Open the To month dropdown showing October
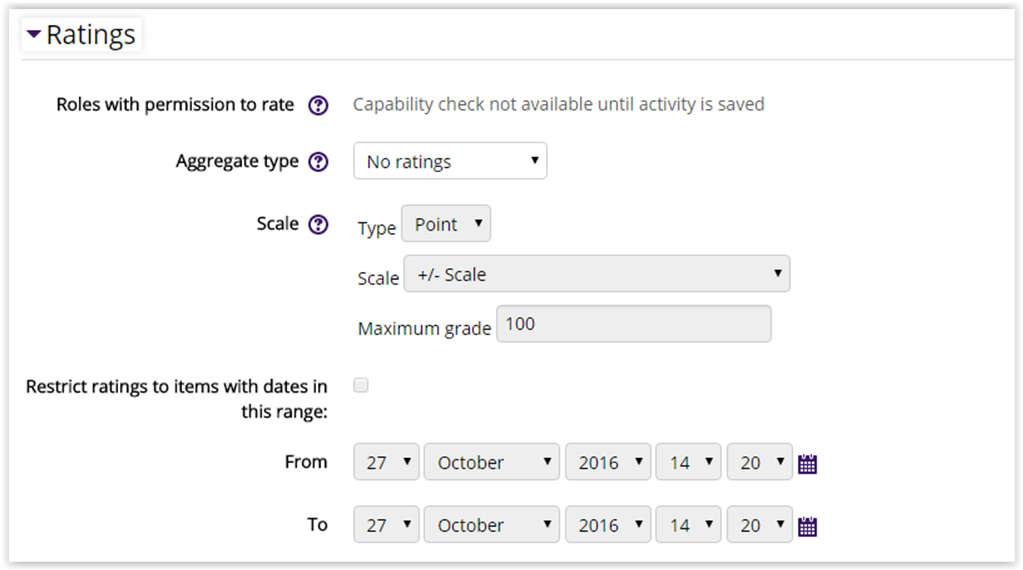 pyautogui.click(x=492, y=525)
